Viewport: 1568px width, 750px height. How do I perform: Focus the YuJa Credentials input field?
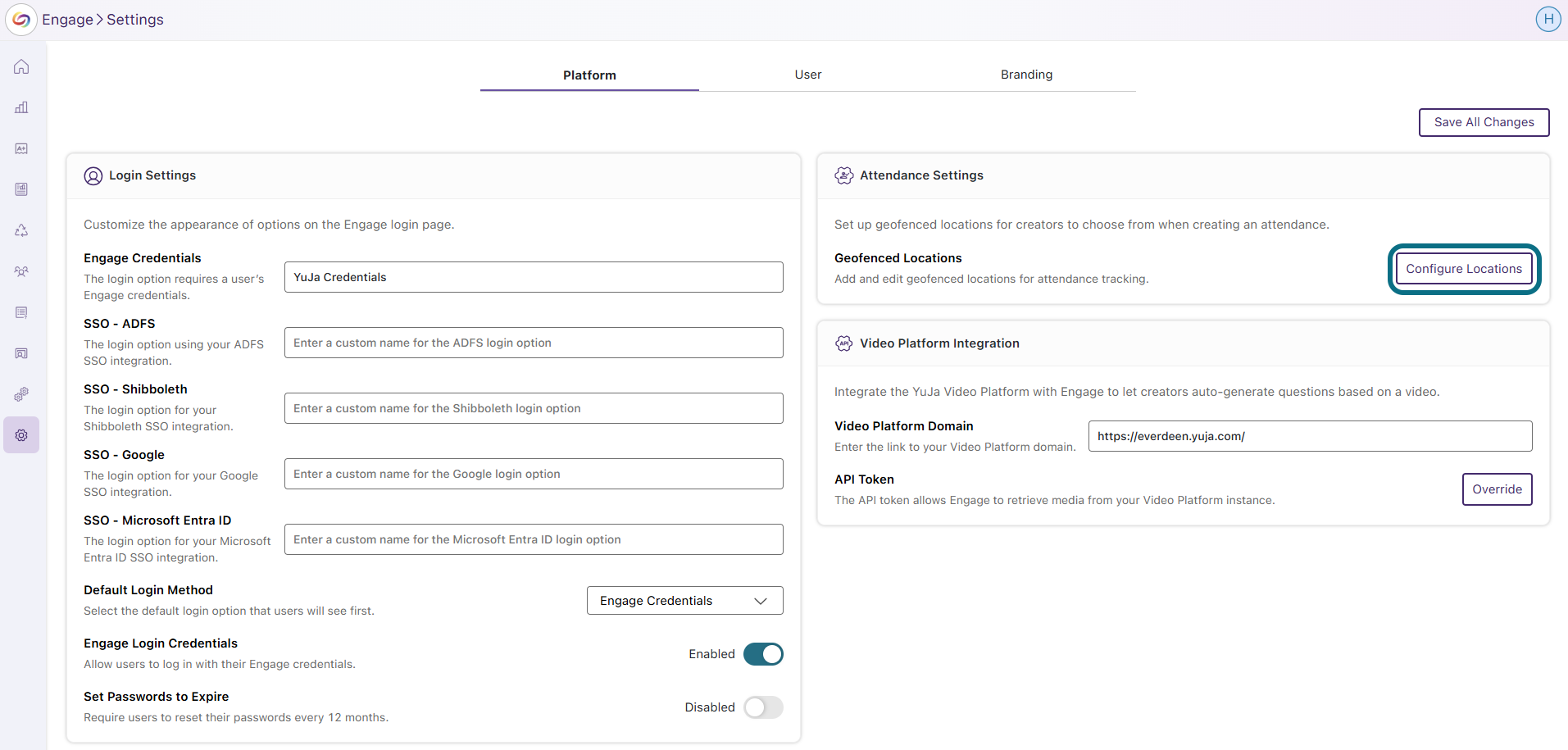point(534,277)
